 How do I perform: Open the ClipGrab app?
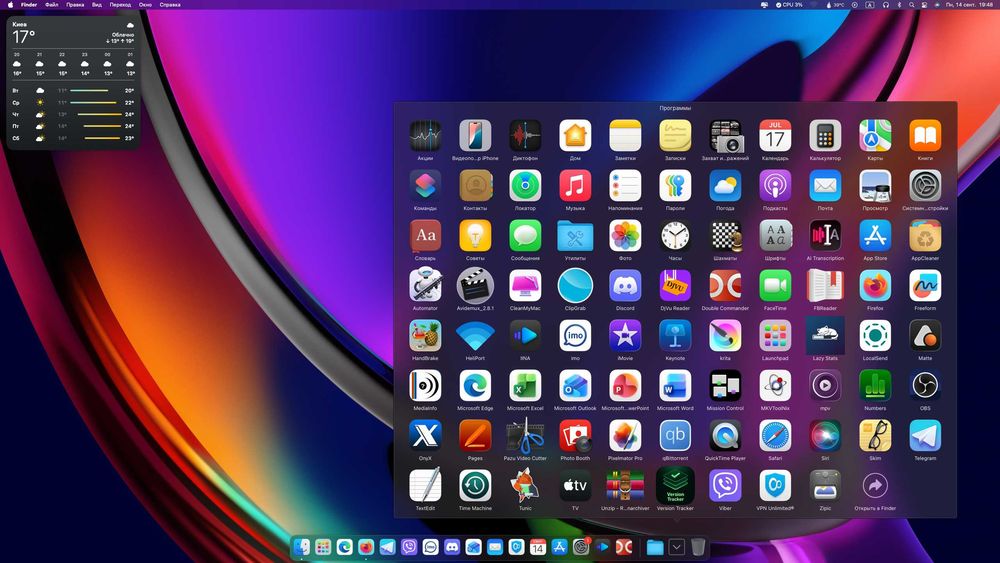tap(575, 286)
